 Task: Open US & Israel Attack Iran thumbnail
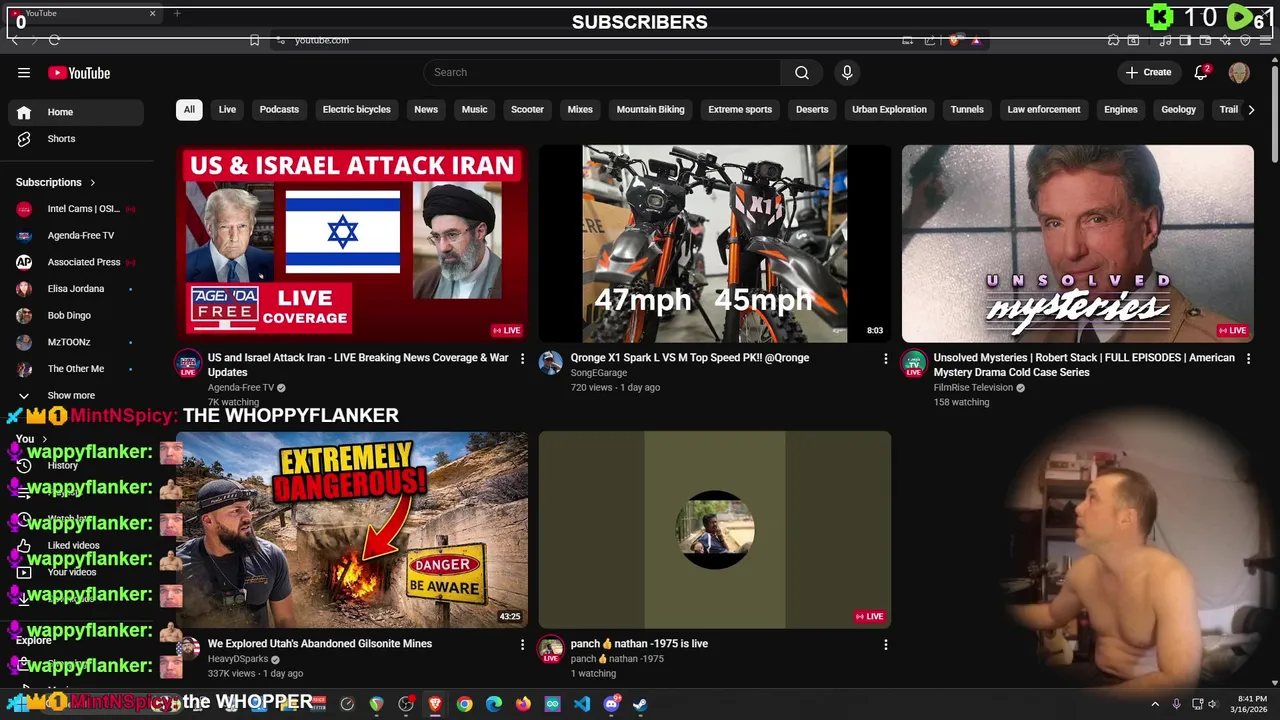coord(352,243)
